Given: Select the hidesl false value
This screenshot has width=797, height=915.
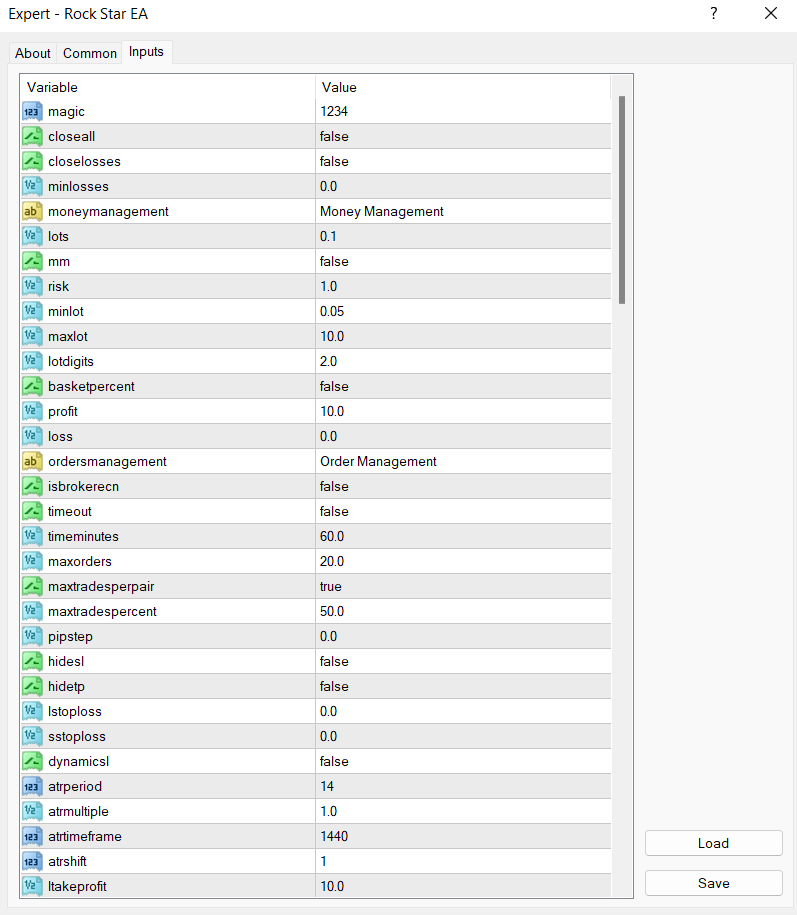Looking at the screenshot, I should pyautogui.click(x=463, y=662).
